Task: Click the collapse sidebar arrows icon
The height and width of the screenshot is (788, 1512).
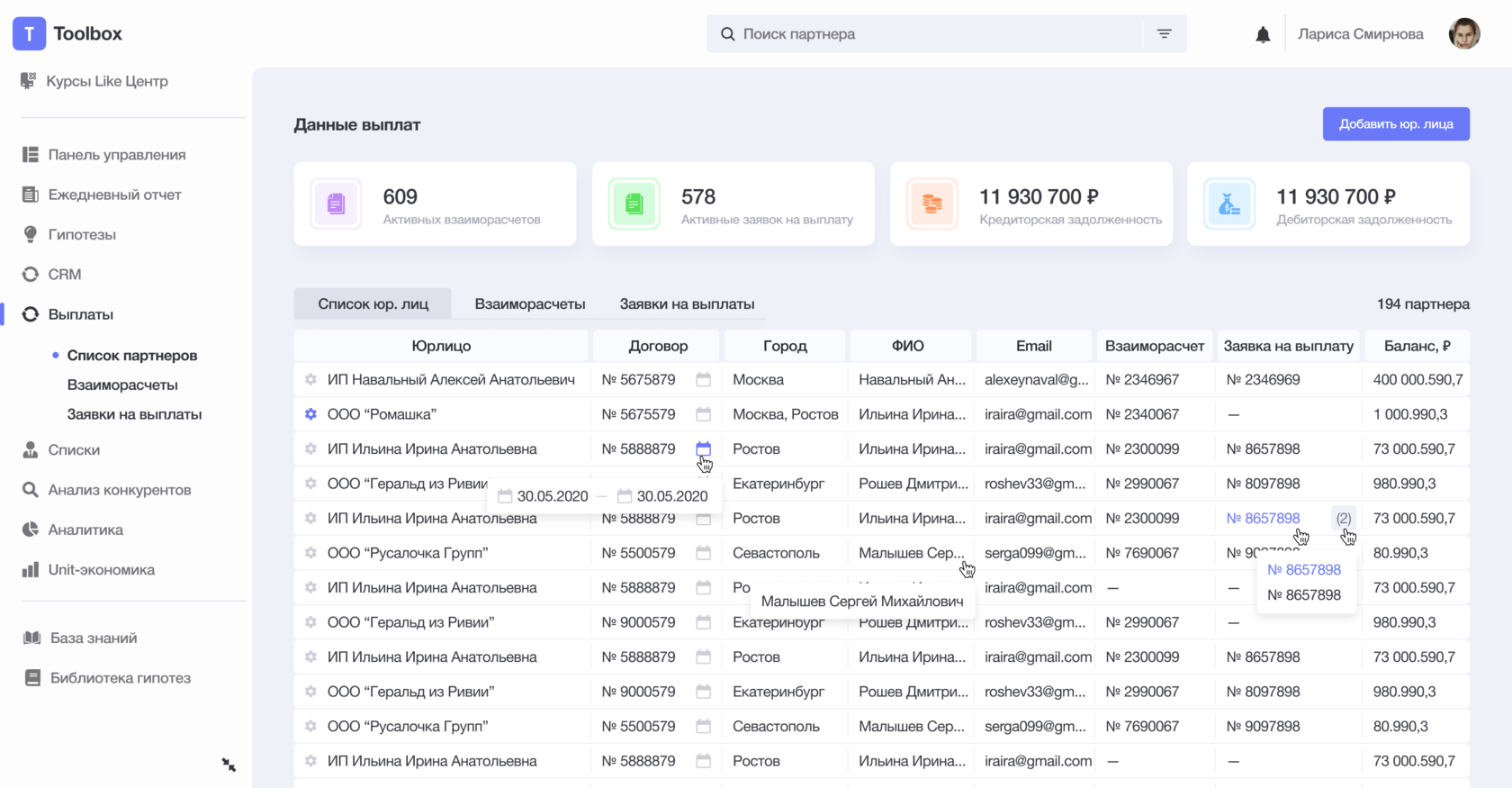Action: (x=229, y=765)
